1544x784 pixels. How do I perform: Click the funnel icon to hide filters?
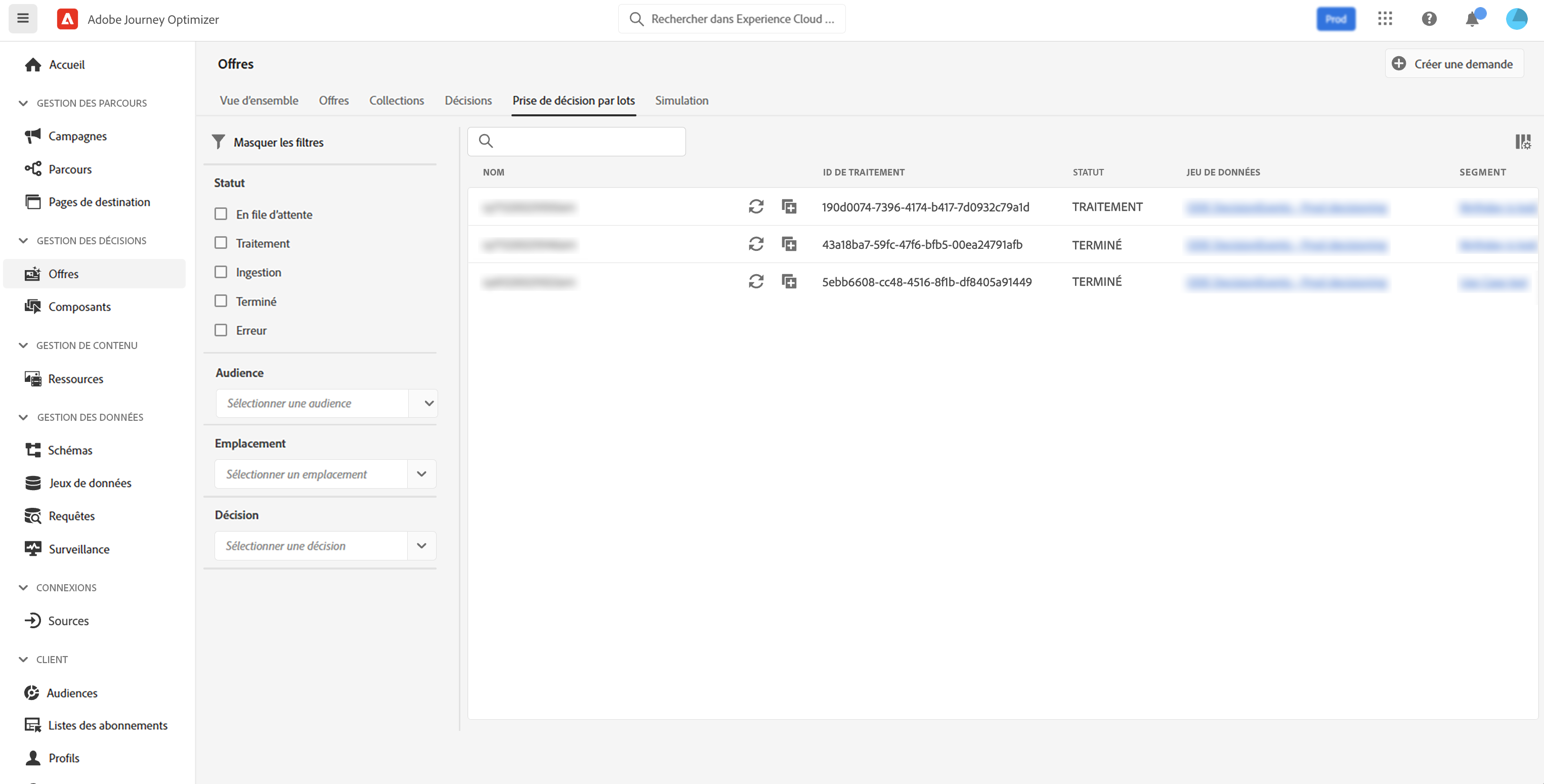click(x=218, y=142)
